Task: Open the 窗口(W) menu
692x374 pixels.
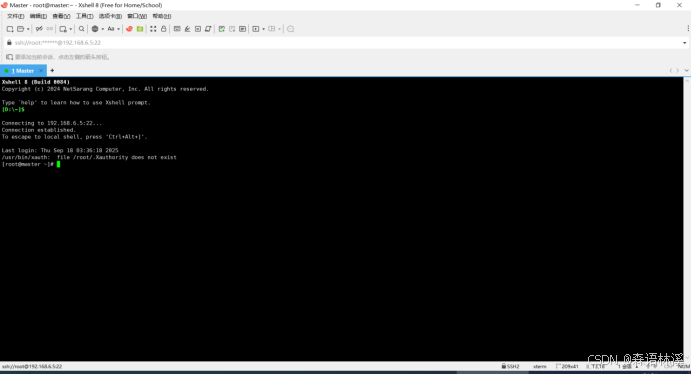Action: (x=137, y=16)
